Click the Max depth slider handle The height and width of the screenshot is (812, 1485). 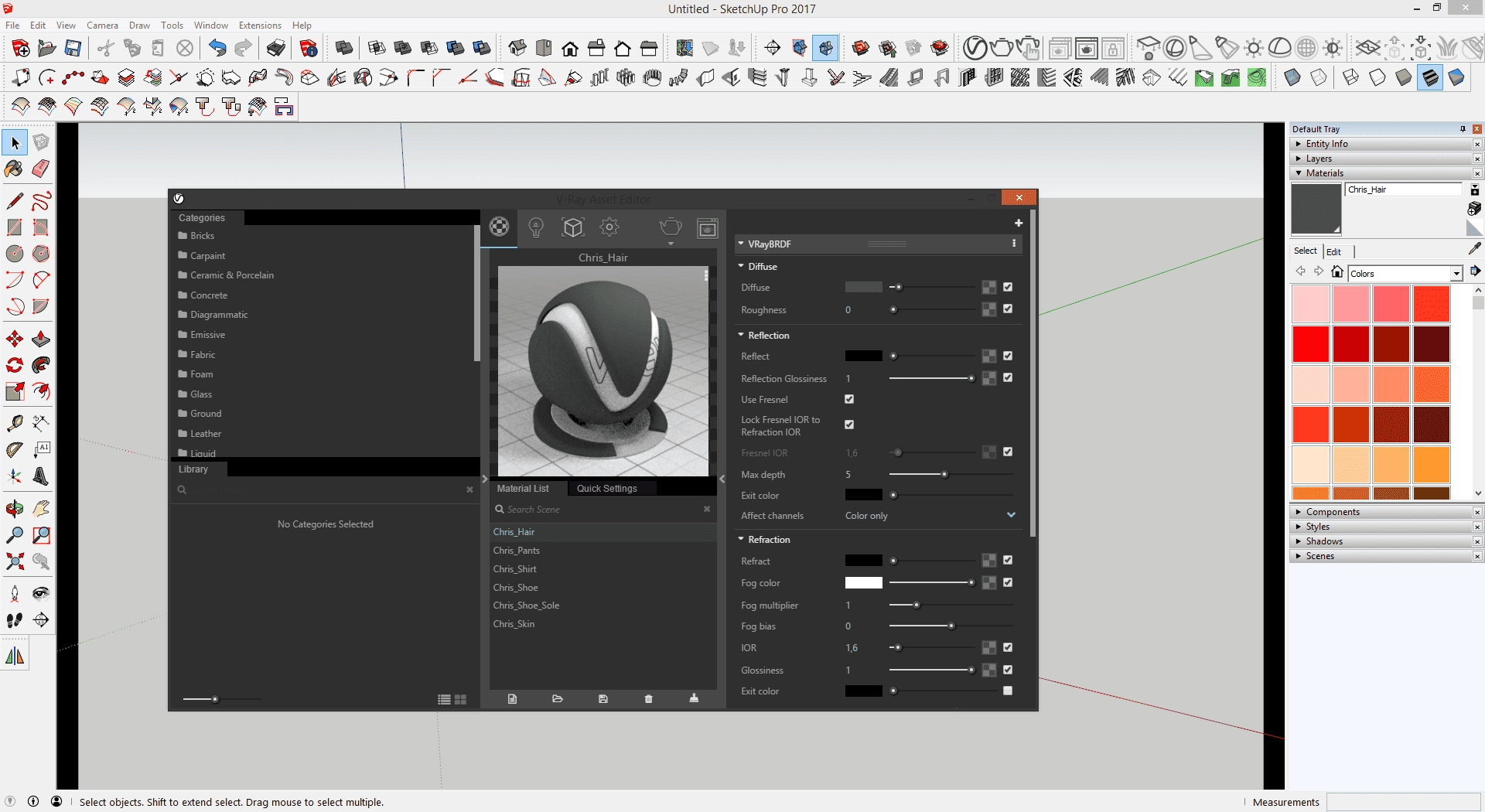[x=944, y=474]
